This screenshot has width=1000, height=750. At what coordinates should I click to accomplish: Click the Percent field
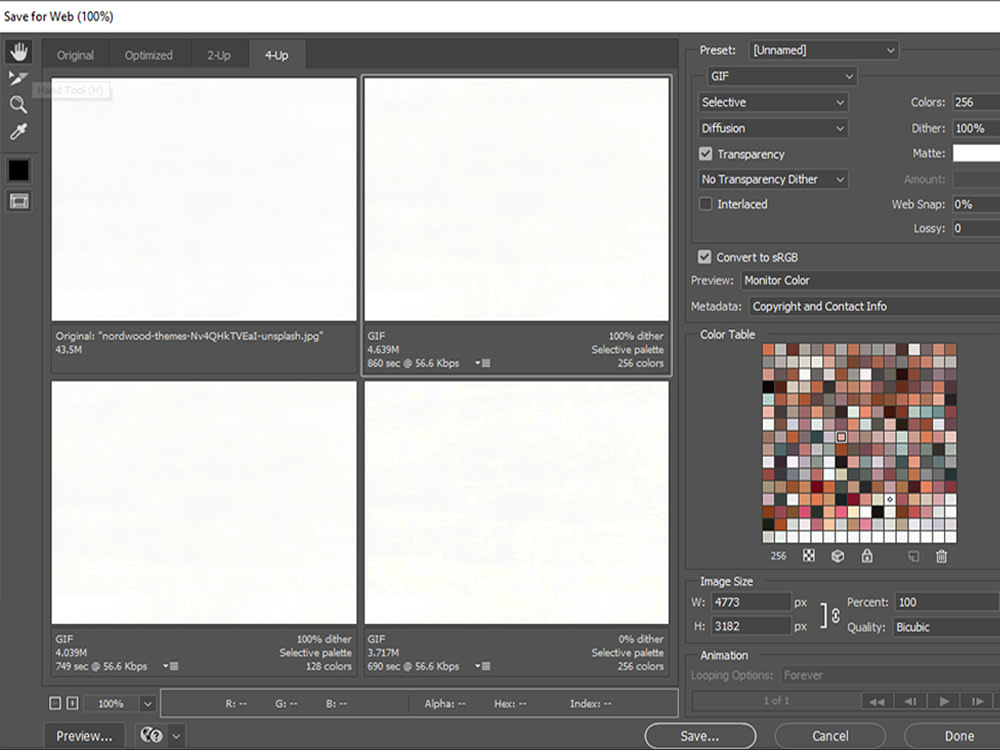[946, 602]
